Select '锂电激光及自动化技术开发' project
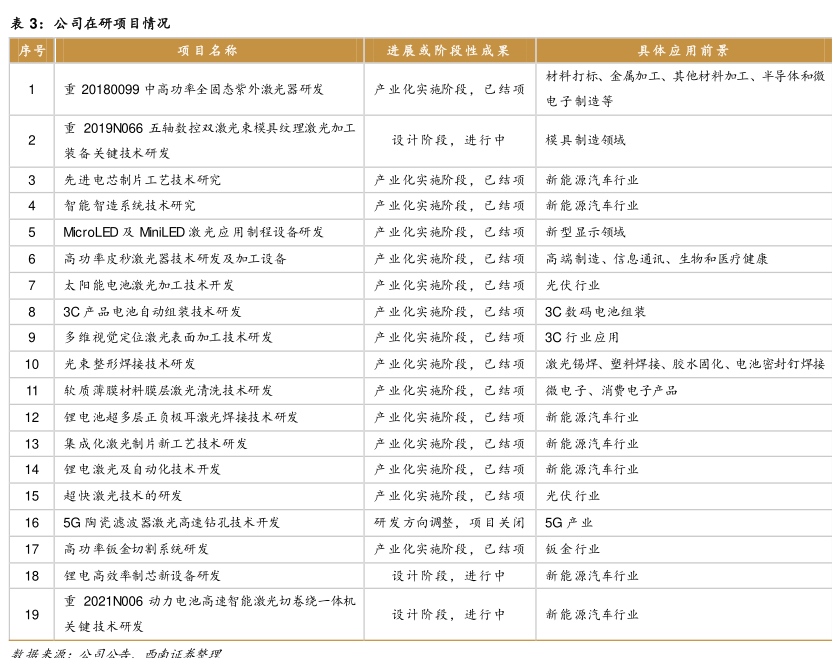This screenshot has height=658, width=832. [x=142, y=469]
